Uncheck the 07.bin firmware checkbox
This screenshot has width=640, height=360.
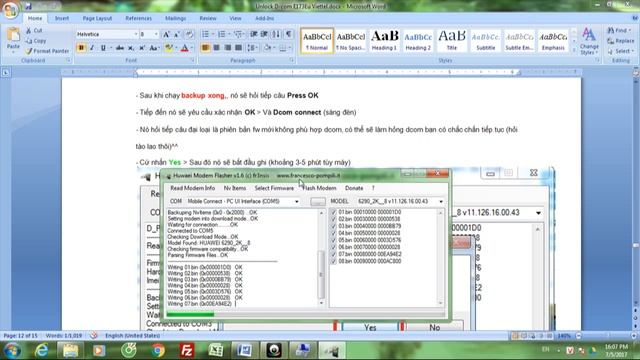click(x=333, y=254)
